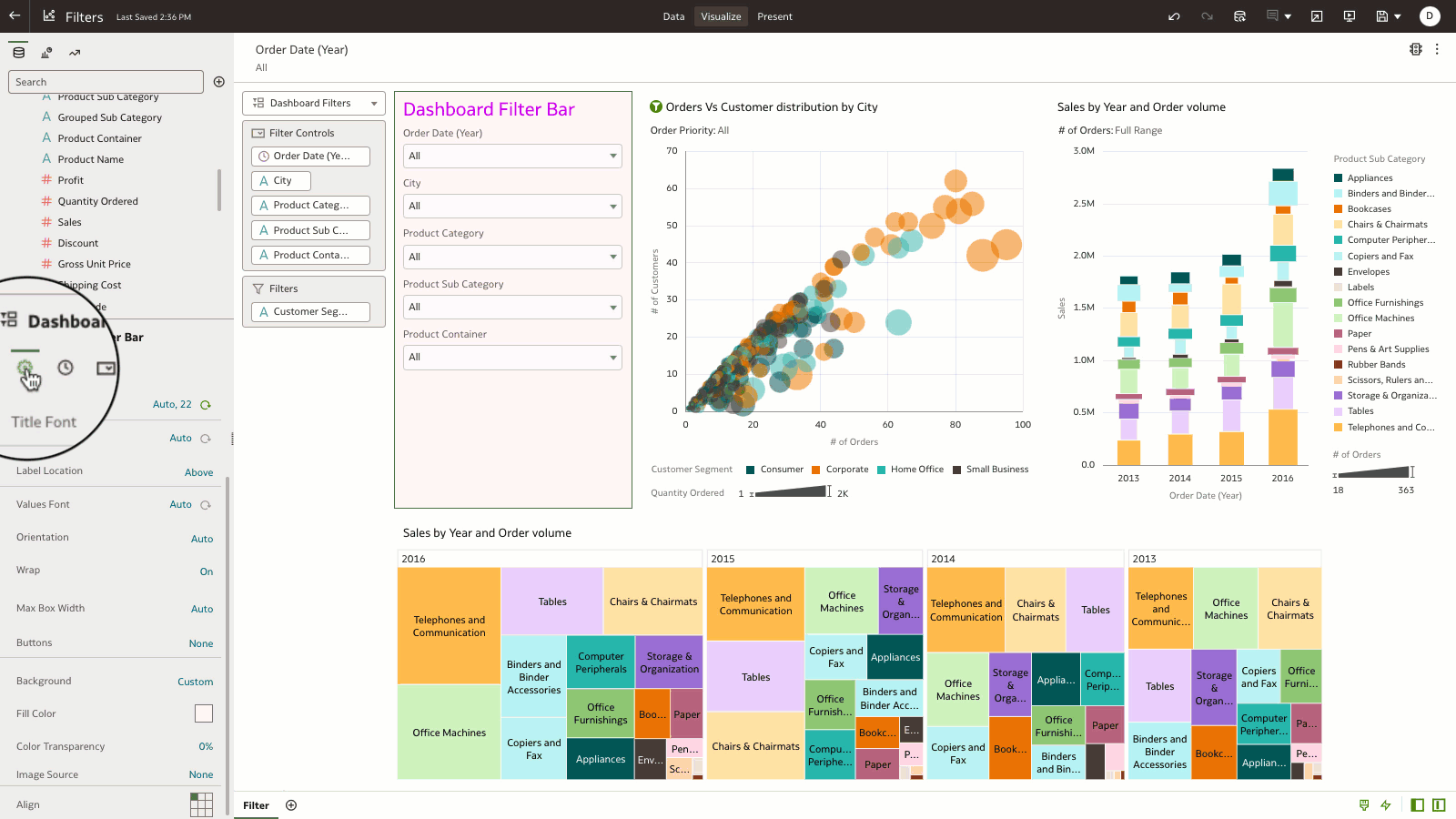Switch to the Present tab

pyautogui.click(x=775, y=16)
